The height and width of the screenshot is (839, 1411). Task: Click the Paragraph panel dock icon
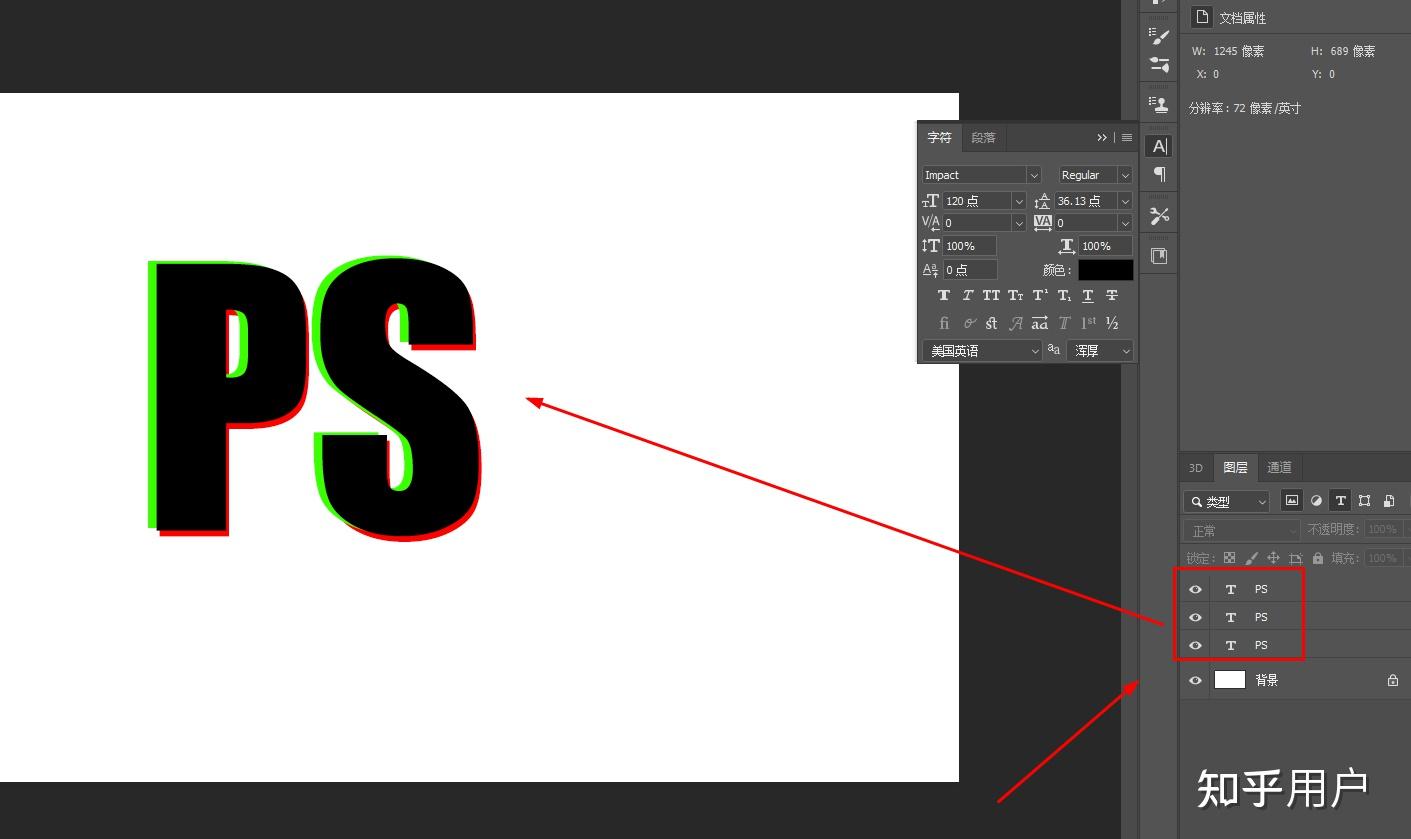coord(1159,174)
